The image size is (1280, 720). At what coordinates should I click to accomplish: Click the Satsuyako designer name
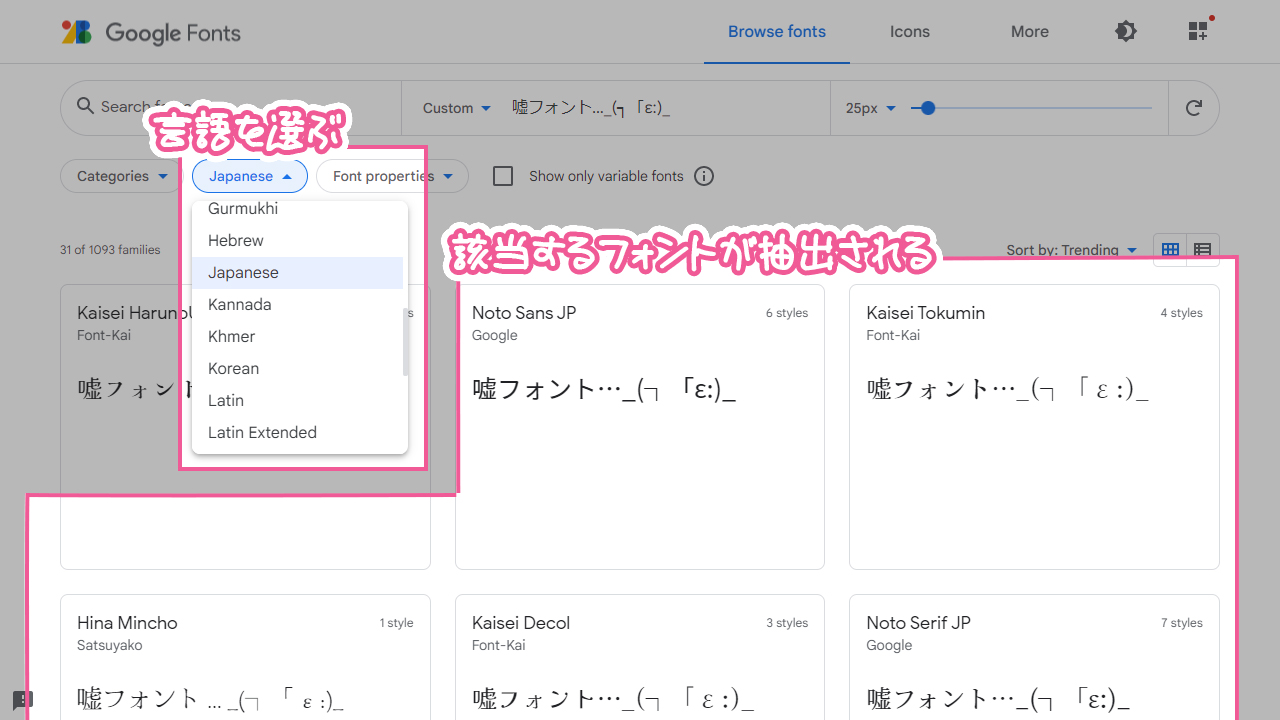(x=110, y=645)
